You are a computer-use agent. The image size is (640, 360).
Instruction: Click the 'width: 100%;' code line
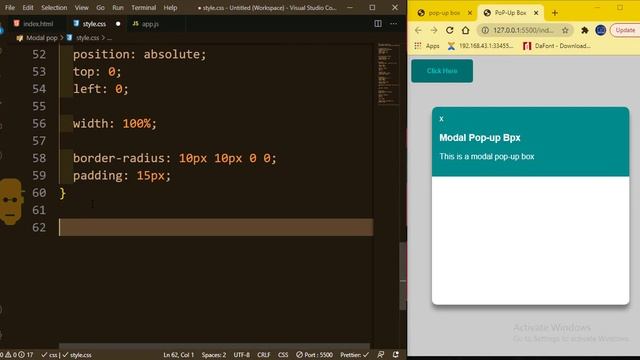tap(115, 123)
